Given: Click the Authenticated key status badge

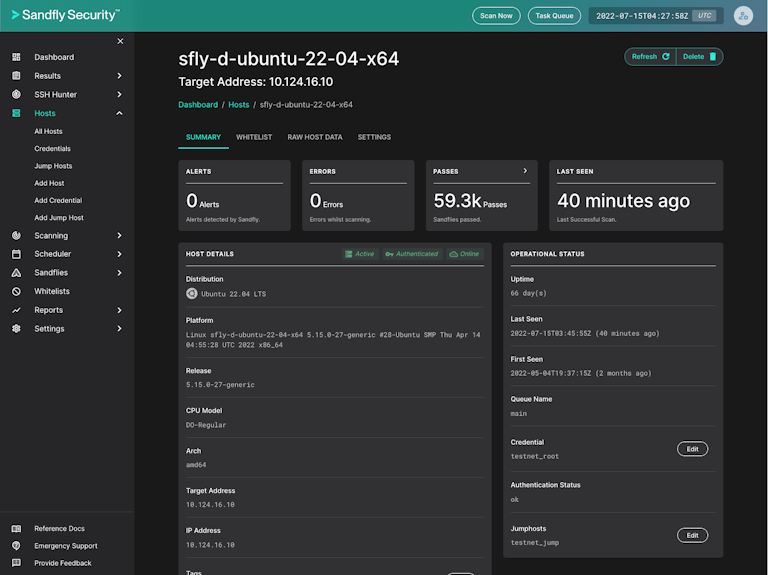Looking at the screenshot, I should click(412, 254).
